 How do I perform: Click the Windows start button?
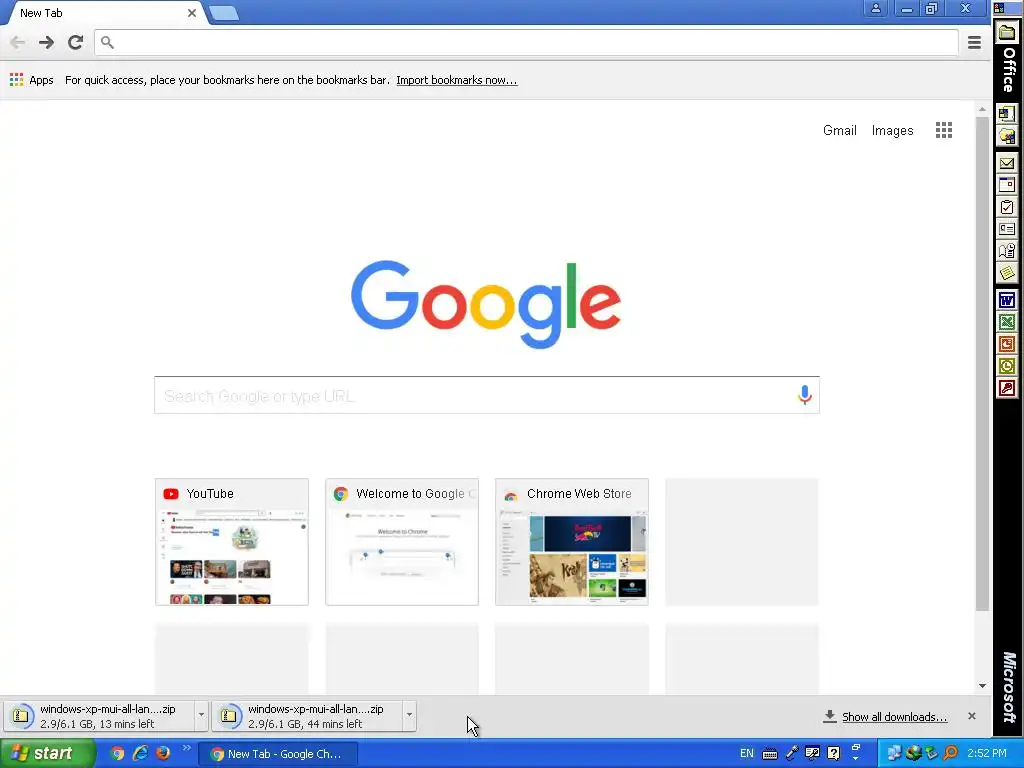point(47,754)
